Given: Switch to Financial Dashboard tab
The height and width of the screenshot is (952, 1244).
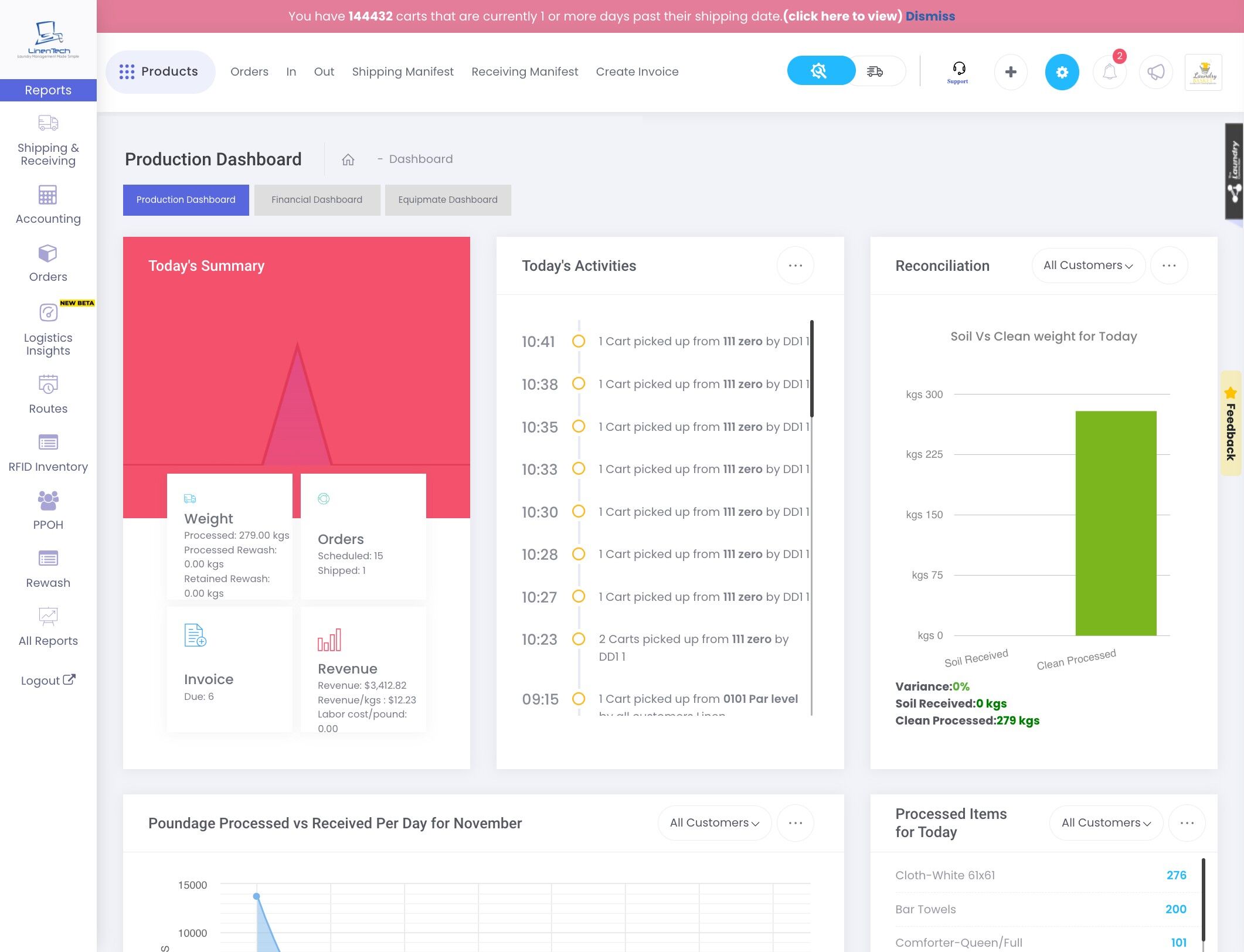Looking at the screenshot, I should (x=317, y=200).
